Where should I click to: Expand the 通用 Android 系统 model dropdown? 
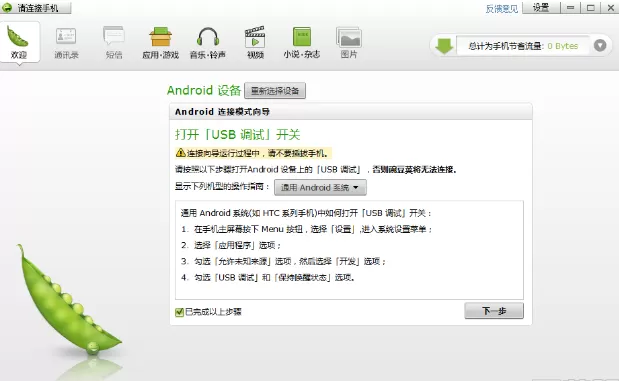point(320,188)
